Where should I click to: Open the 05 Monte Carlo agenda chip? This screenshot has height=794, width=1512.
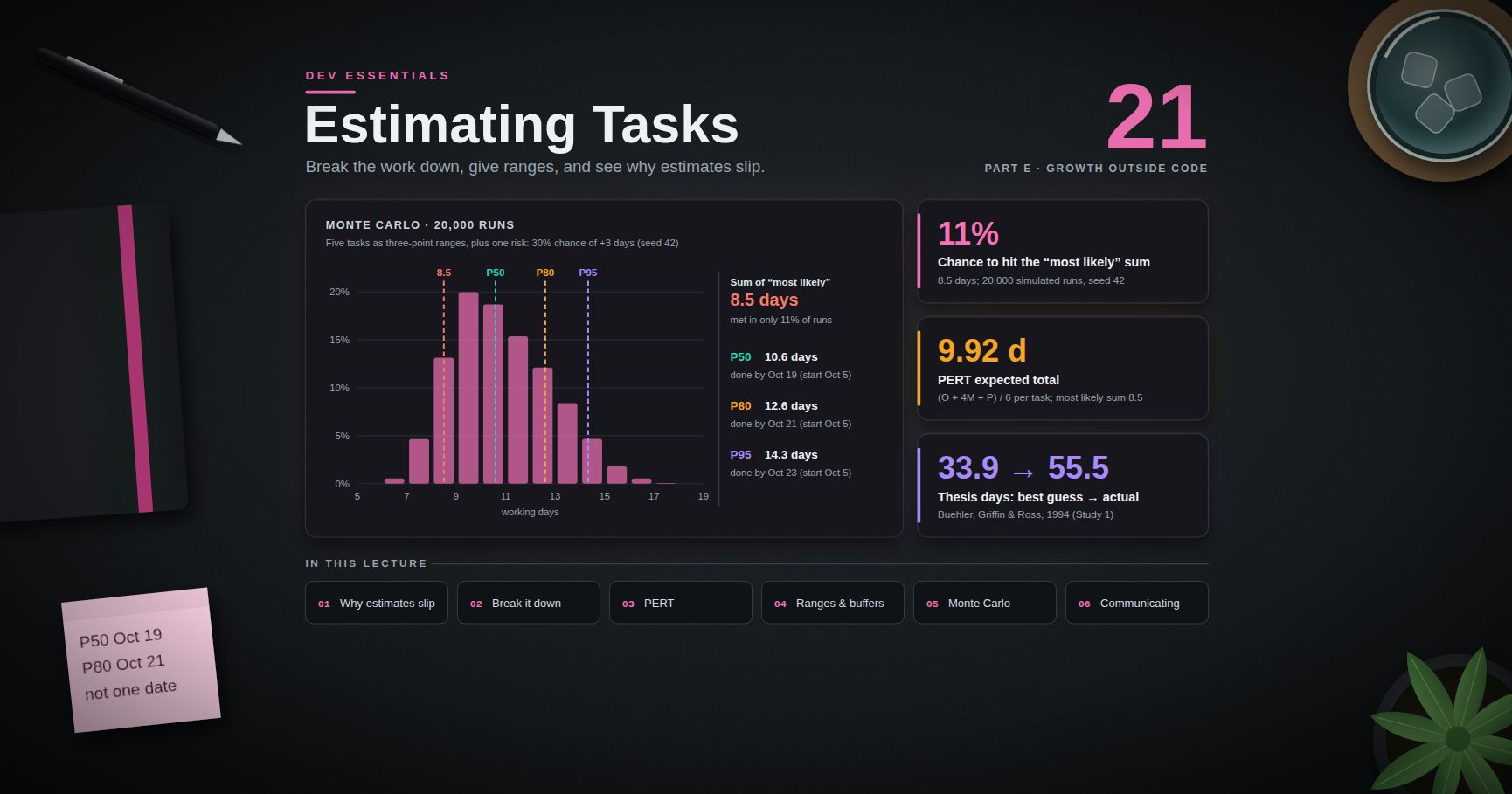(x=984, y=603)
